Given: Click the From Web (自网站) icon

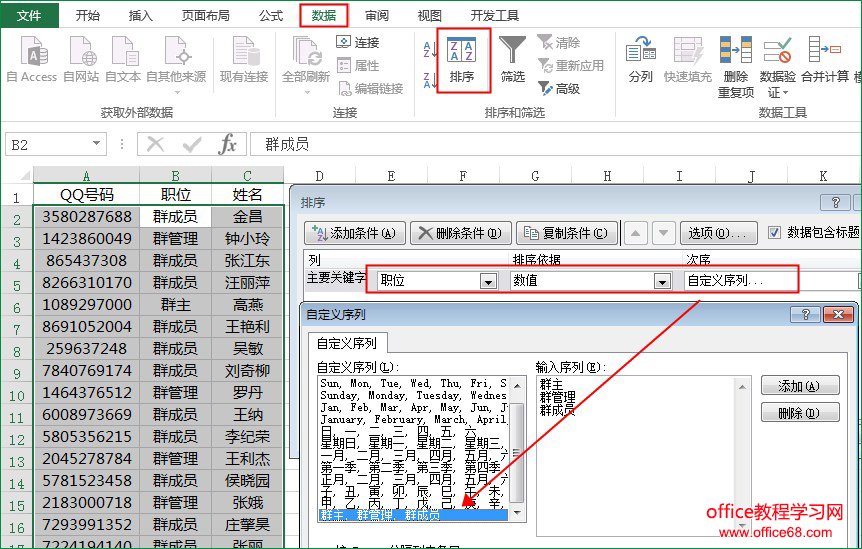Looking at the screenshot, I should [81, 59].
